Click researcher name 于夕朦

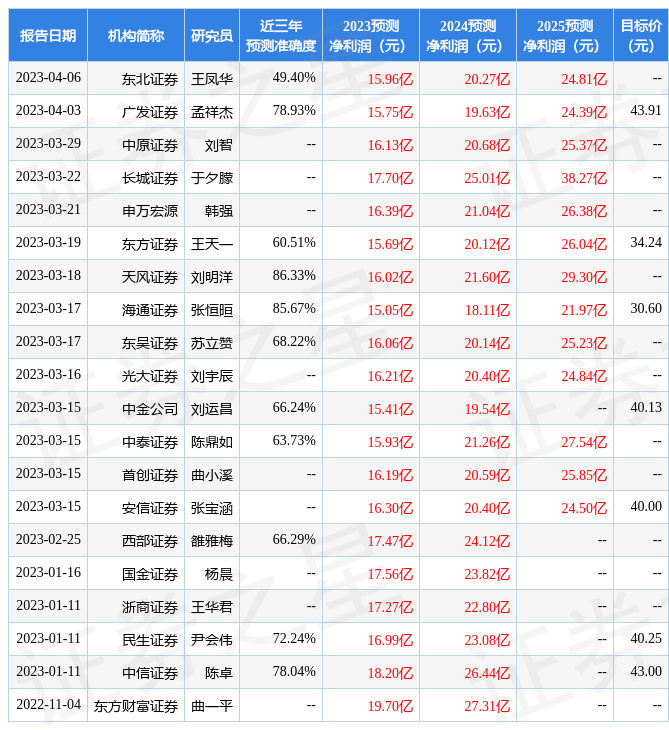pyautogui.click(x=212, y=178)
